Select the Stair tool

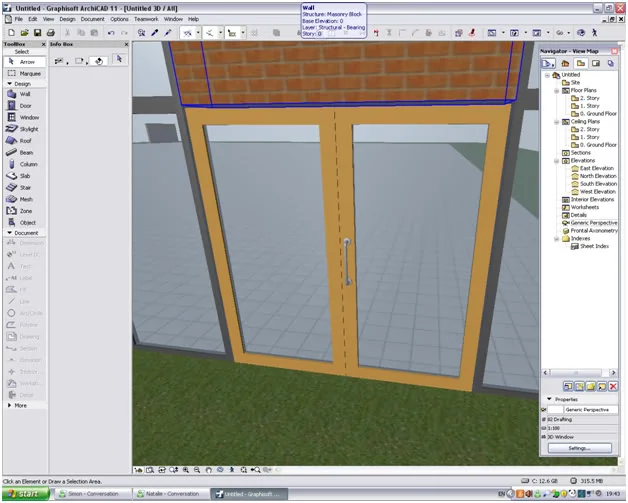pyautogui.click(x=24, y=187)
